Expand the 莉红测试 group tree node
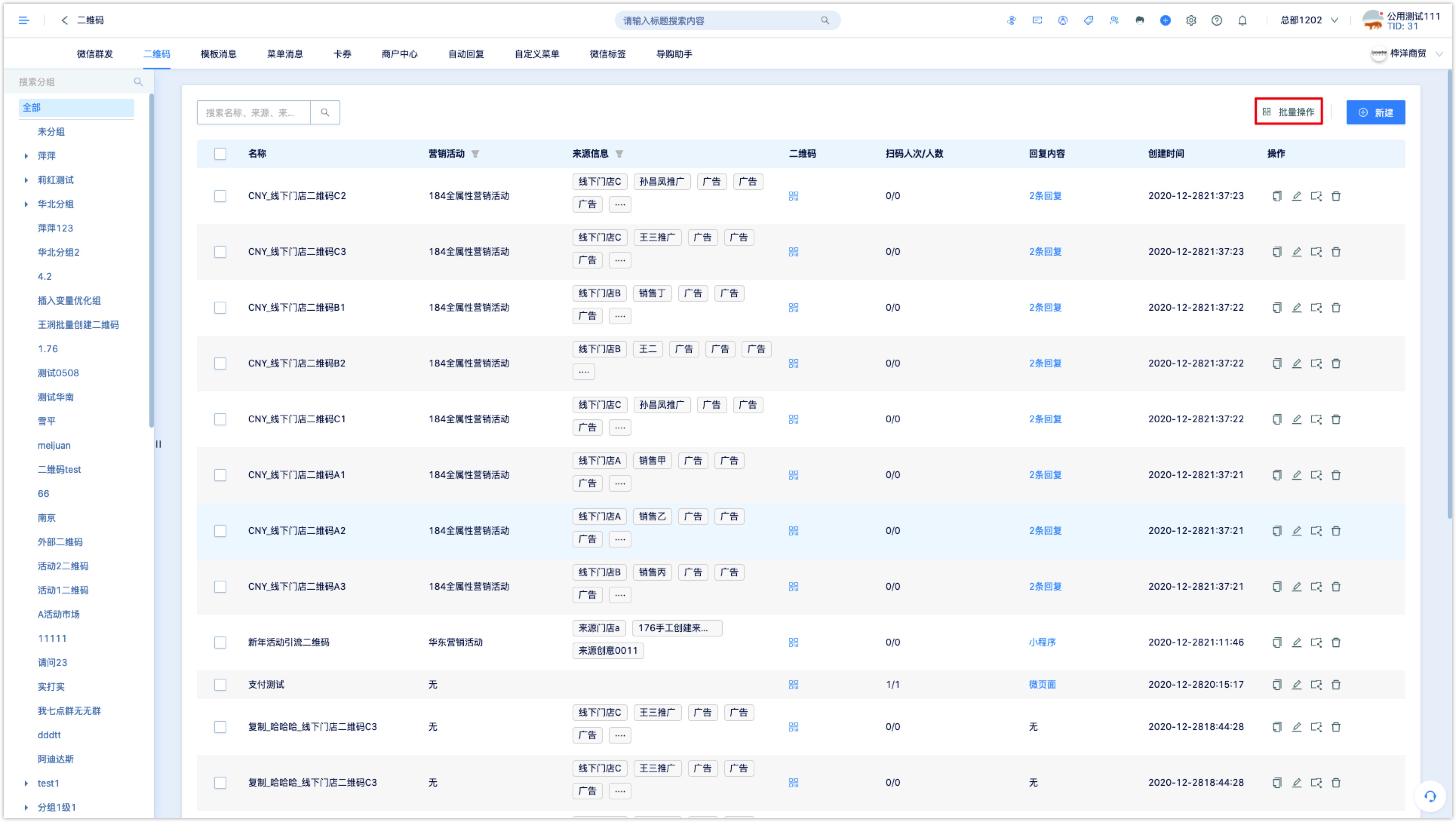 tap(26, 180)
